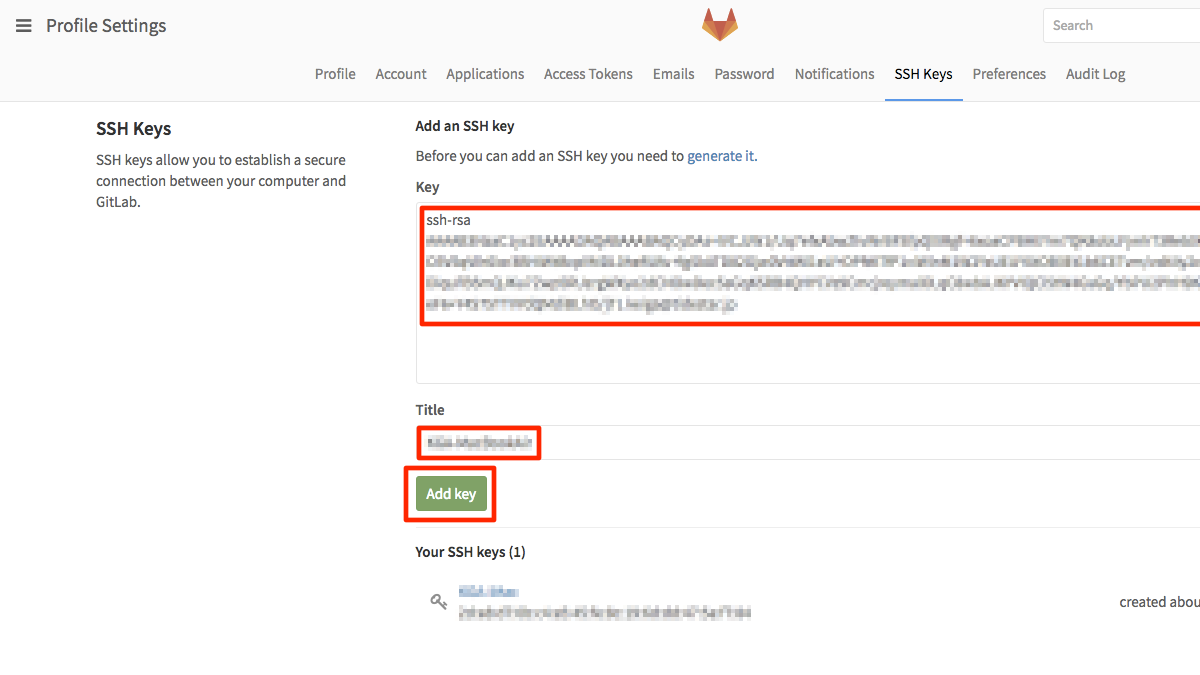The image size is (1200, 675).
Task: Go to the Applications tab
Action: pyautogui.click(x=485, y=74)
